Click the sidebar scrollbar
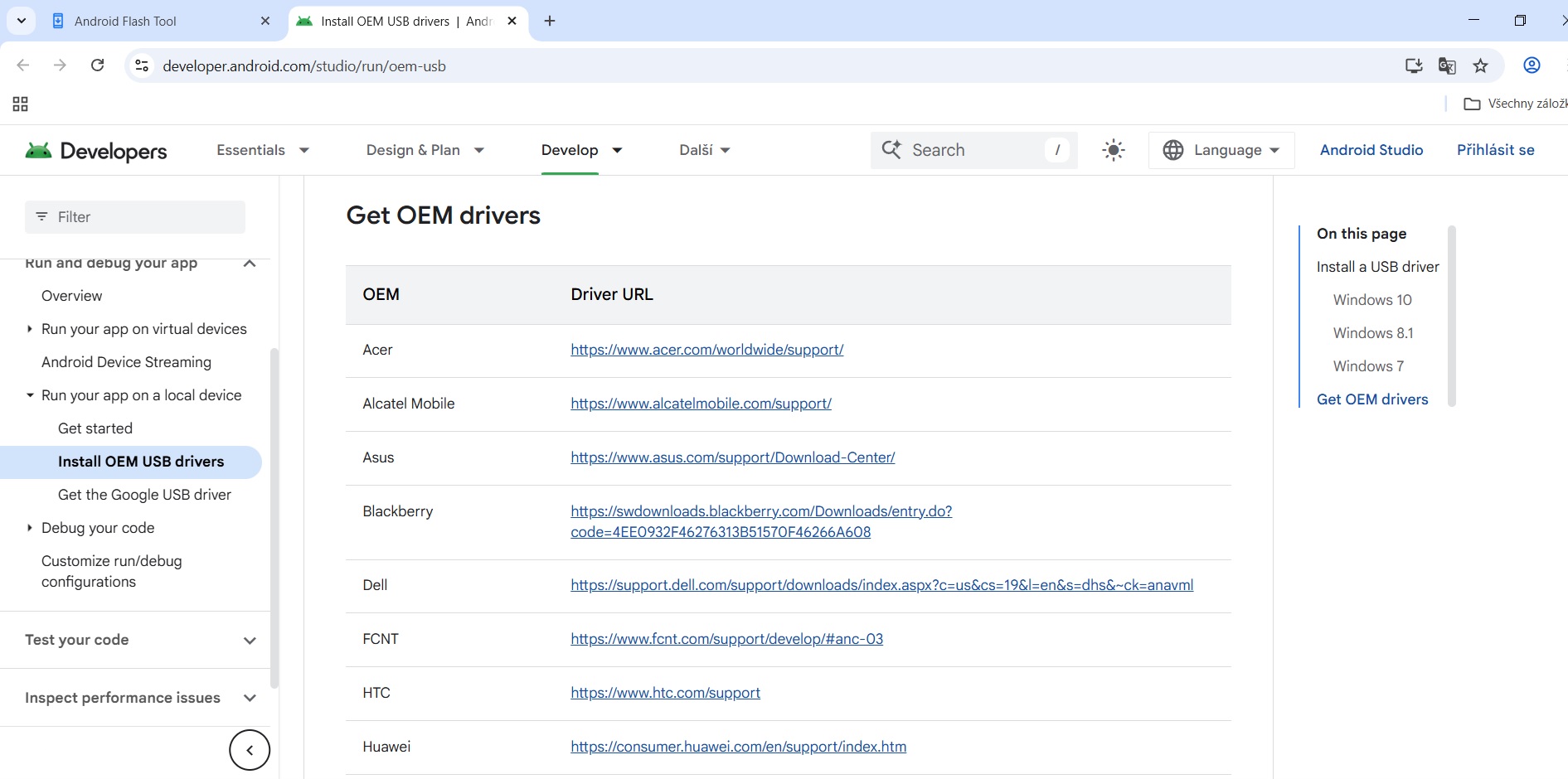The image size is (1568, 779). pos(274,518)
